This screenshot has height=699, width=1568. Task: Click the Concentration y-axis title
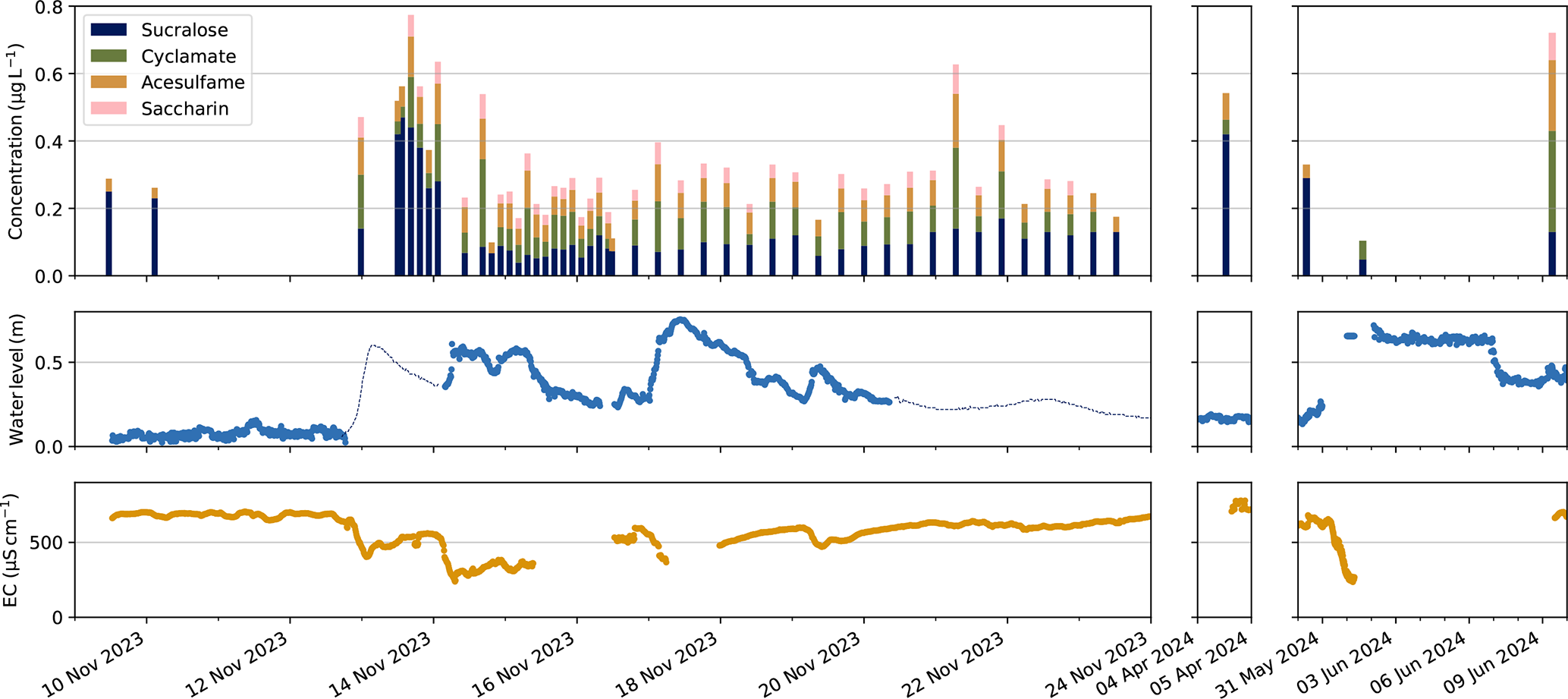point(15,142)
